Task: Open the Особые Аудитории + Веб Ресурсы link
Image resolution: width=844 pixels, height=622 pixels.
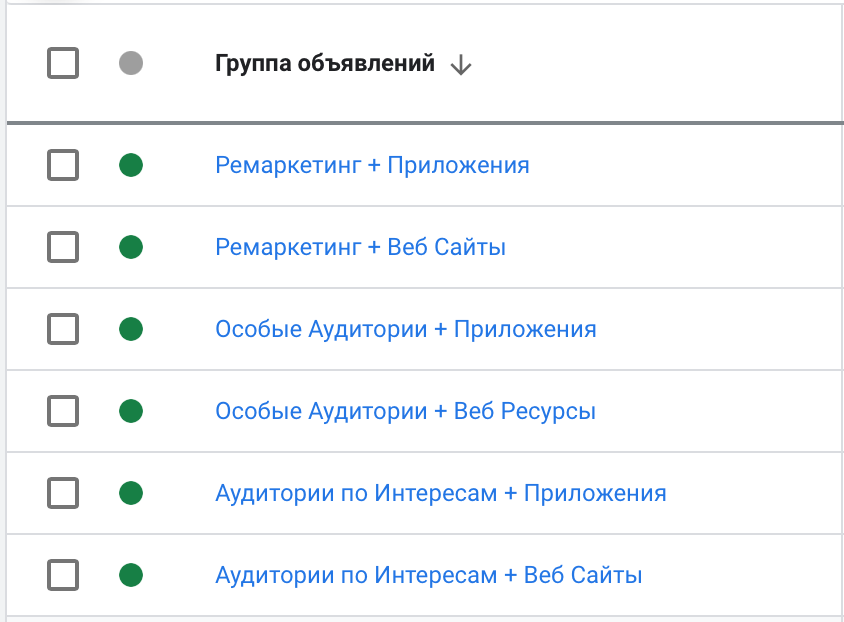Action: [405, 411]
